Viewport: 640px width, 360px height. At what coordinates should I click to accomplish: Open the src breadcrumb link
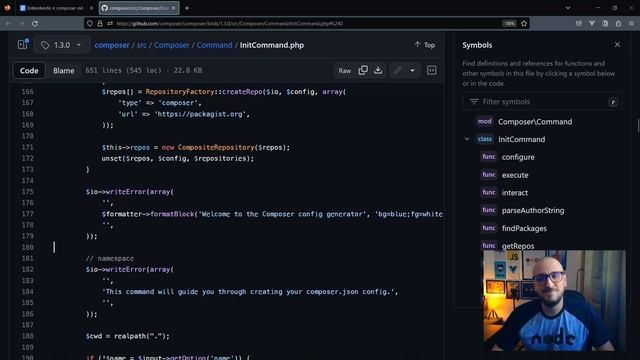tap(142, 45)
